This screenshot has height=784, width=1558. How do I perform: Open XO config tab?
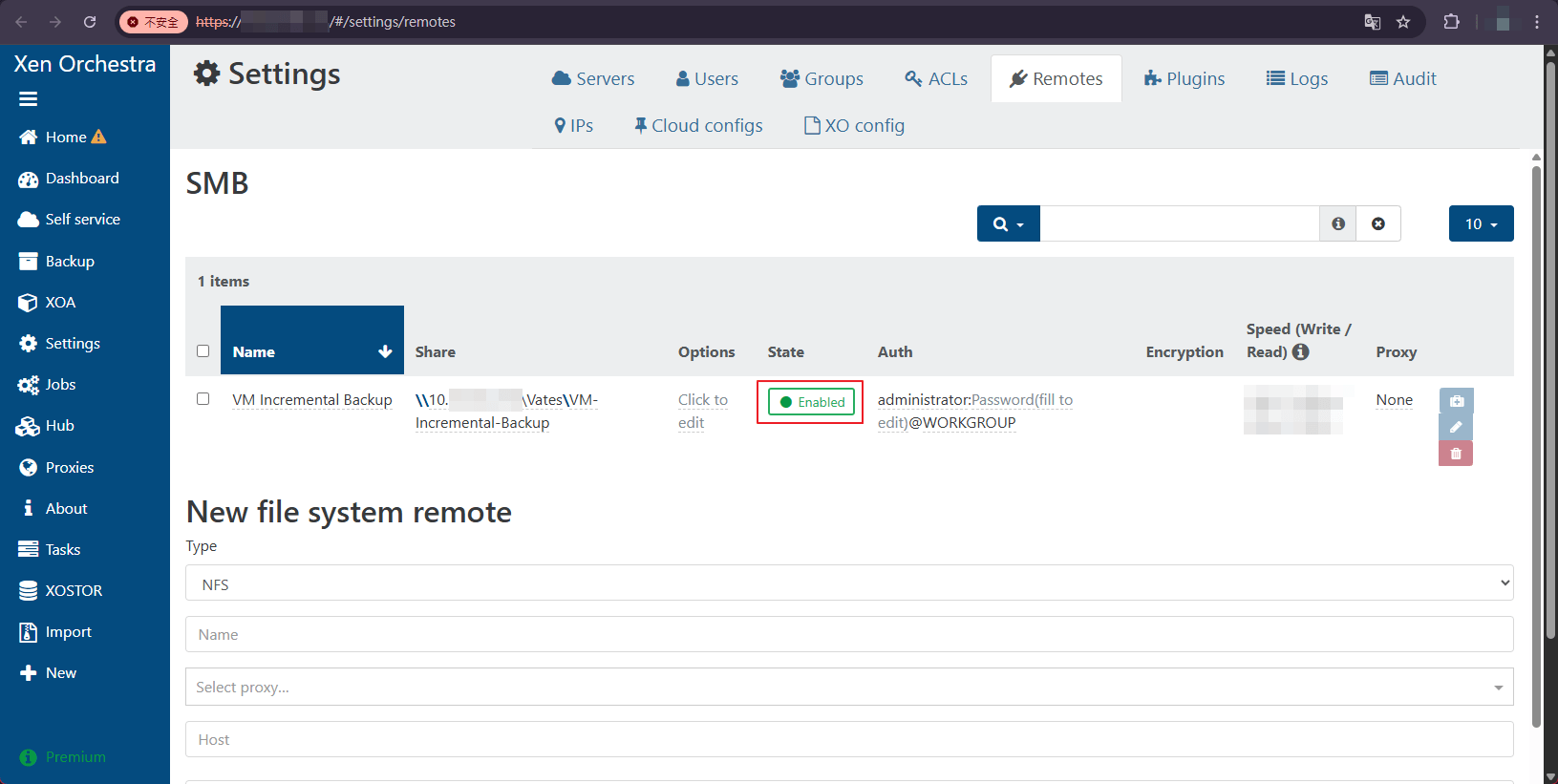click(x=854, y=126)
